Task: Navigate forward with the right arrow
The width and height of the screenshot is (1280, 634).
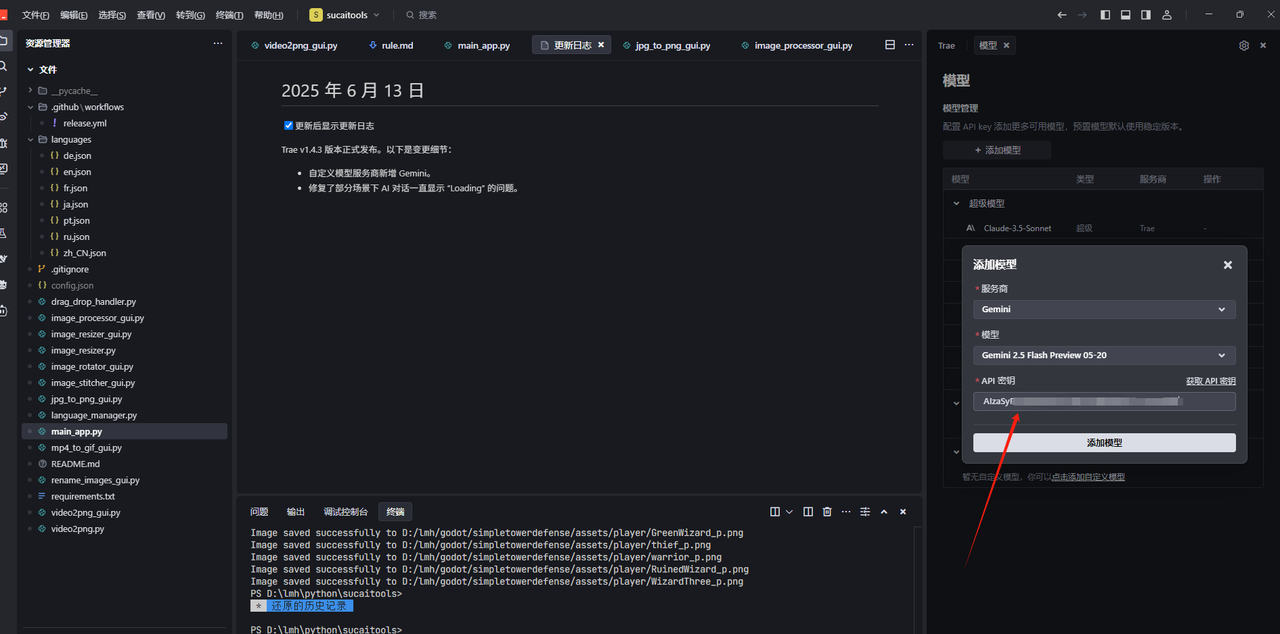Action: click(1082, 15)
